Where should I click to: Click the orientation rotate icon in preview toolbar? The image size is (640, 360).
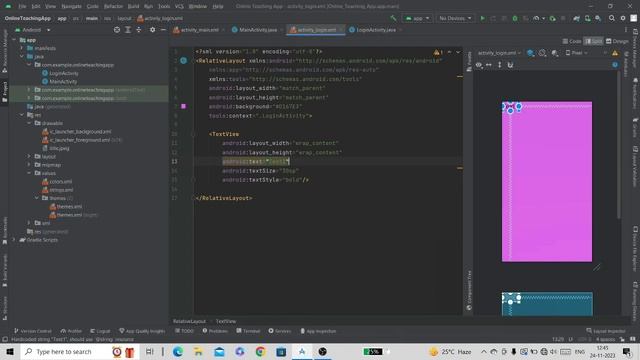542,53
